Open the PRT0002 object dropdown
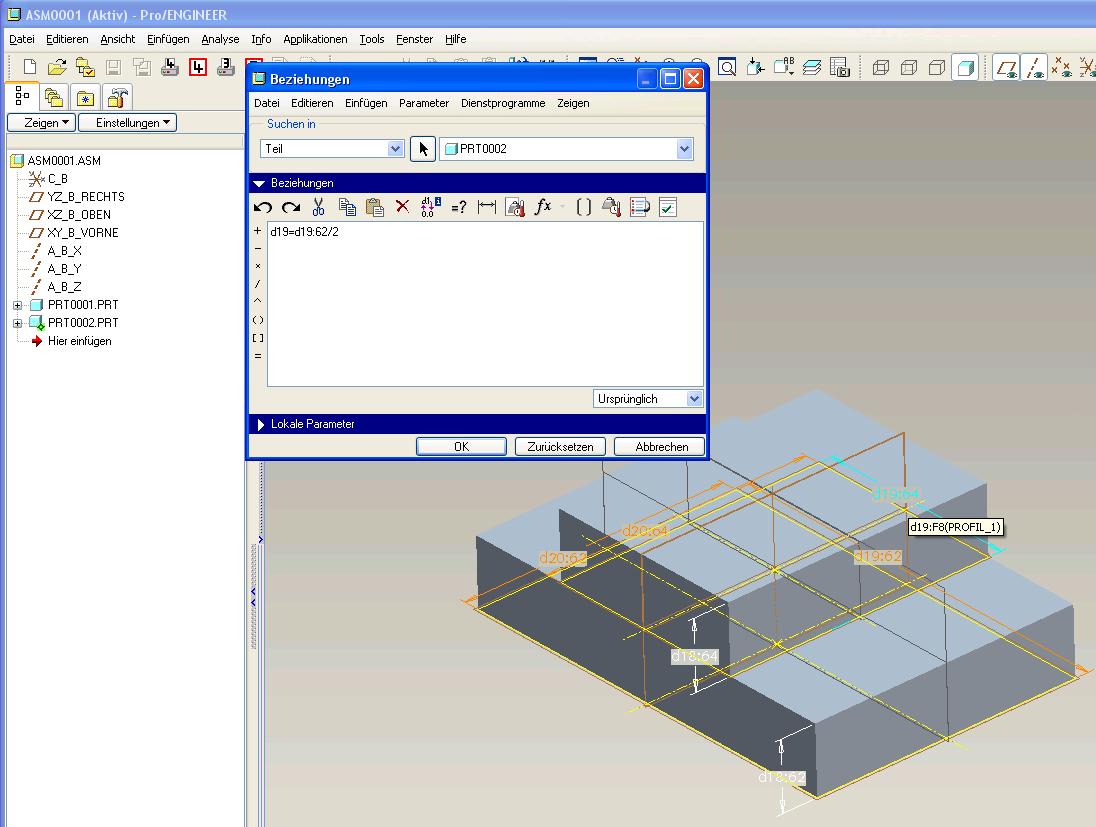Image resolution: width=1096 pixels, height=827 pixels. coord(684,148)
